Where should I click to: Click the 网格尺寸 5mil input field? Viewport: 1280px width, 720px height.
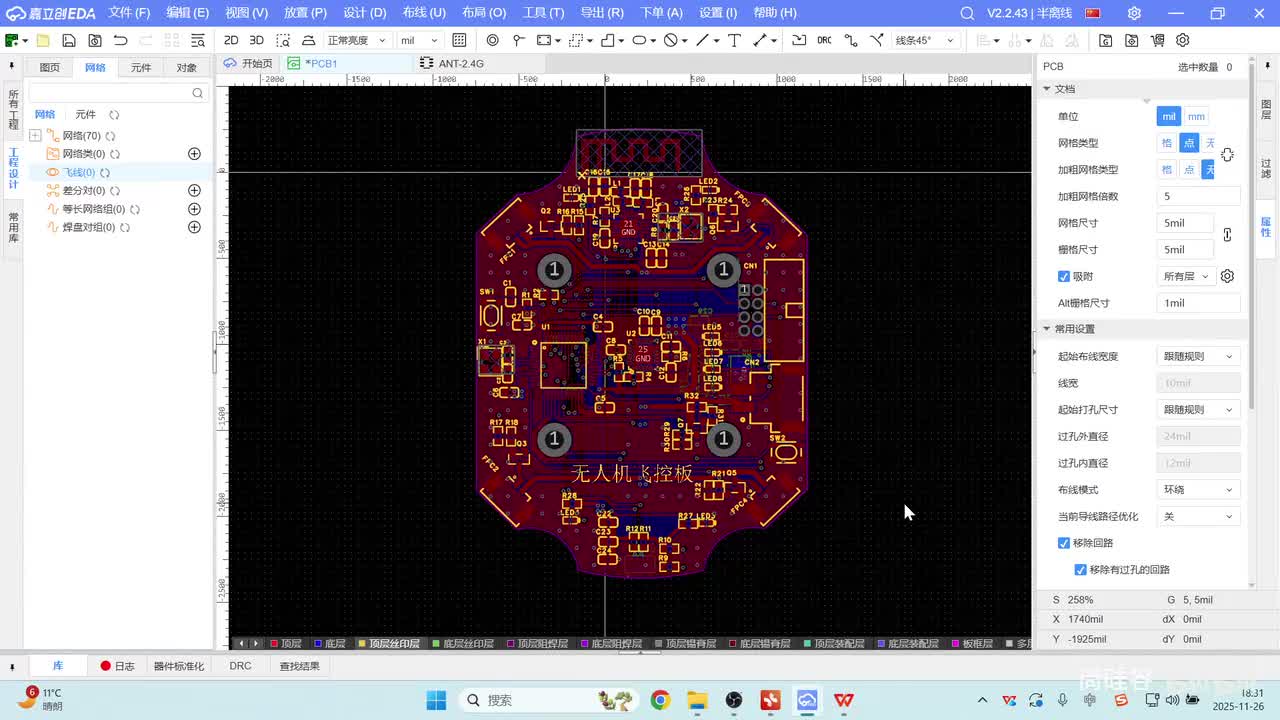coord(1185,223)
